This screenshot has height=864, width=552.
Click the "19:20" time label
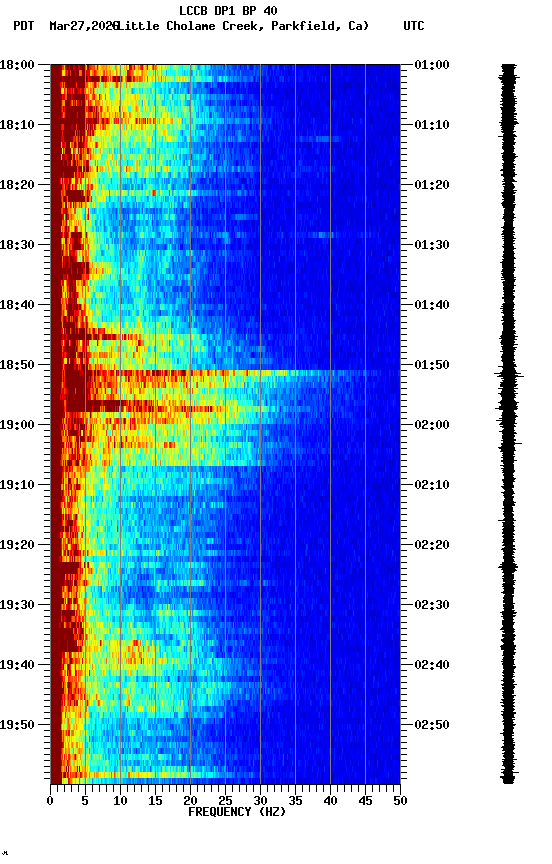coord(17,546)
